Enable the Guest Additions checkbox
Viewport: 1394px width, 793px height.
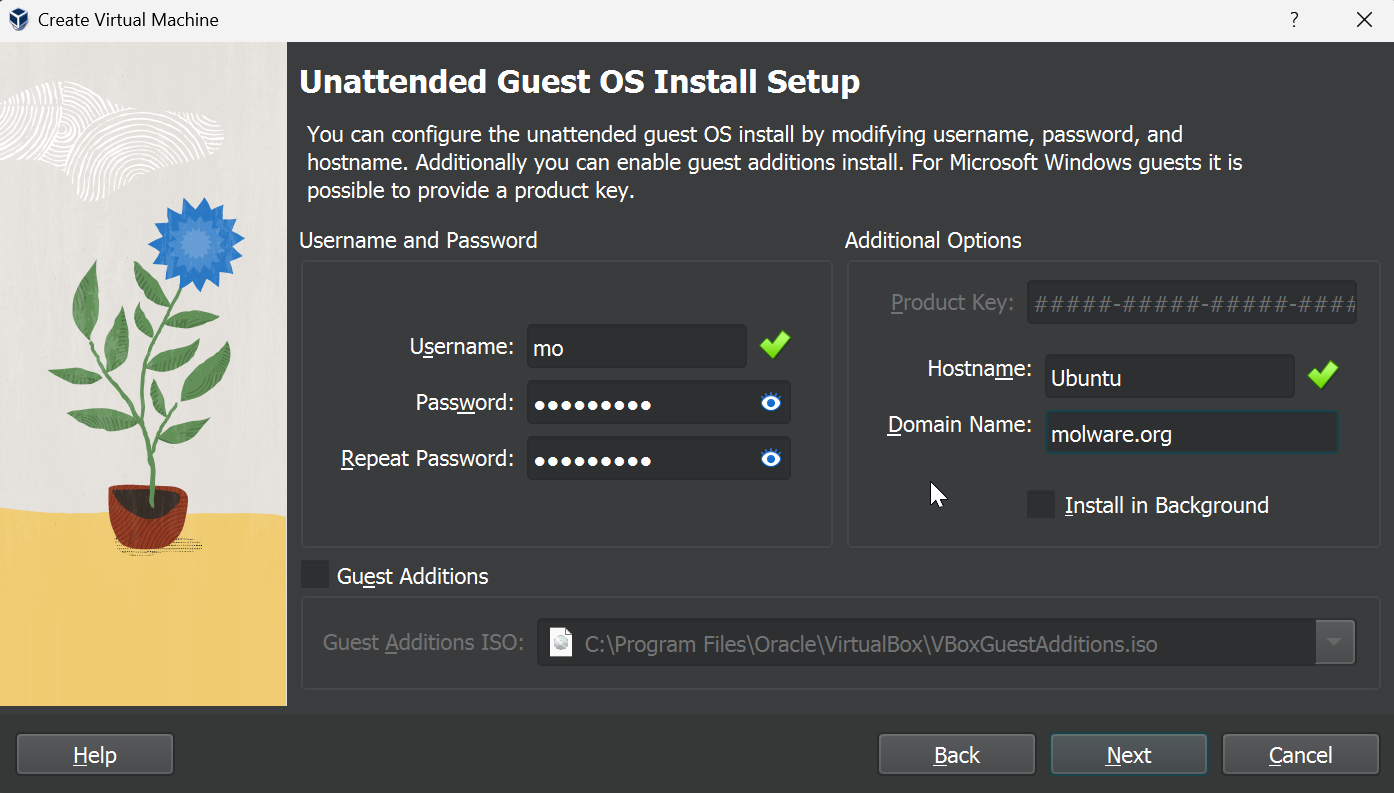(x=315, y=575)
